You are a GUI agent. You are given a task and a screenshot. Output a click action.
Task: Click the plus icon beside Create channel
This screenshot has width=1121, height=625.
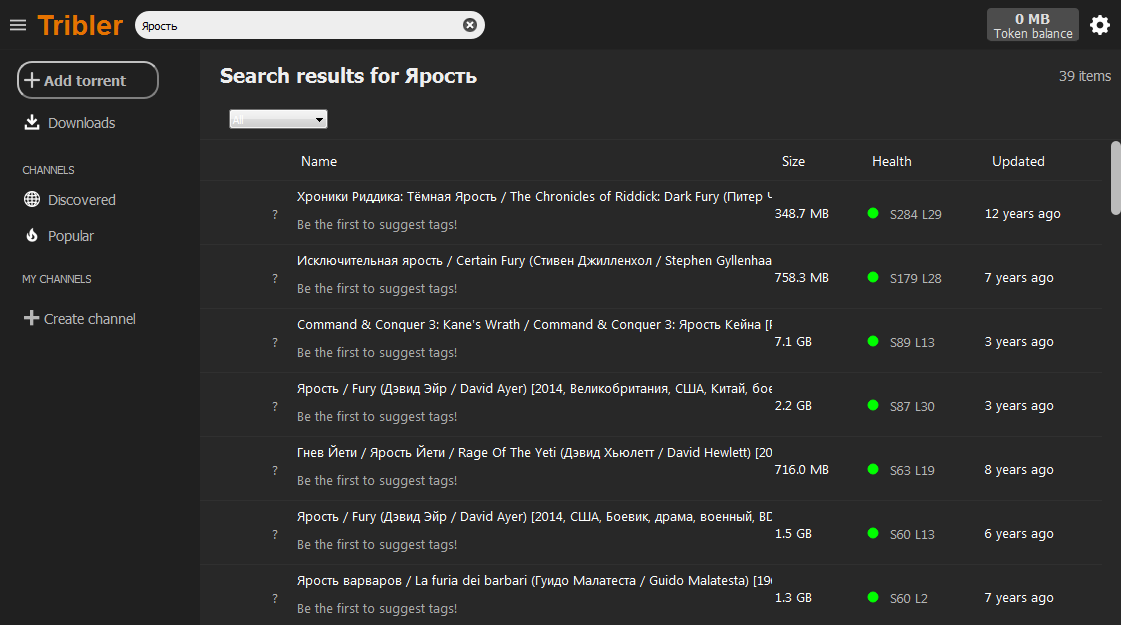click(31, 318)
